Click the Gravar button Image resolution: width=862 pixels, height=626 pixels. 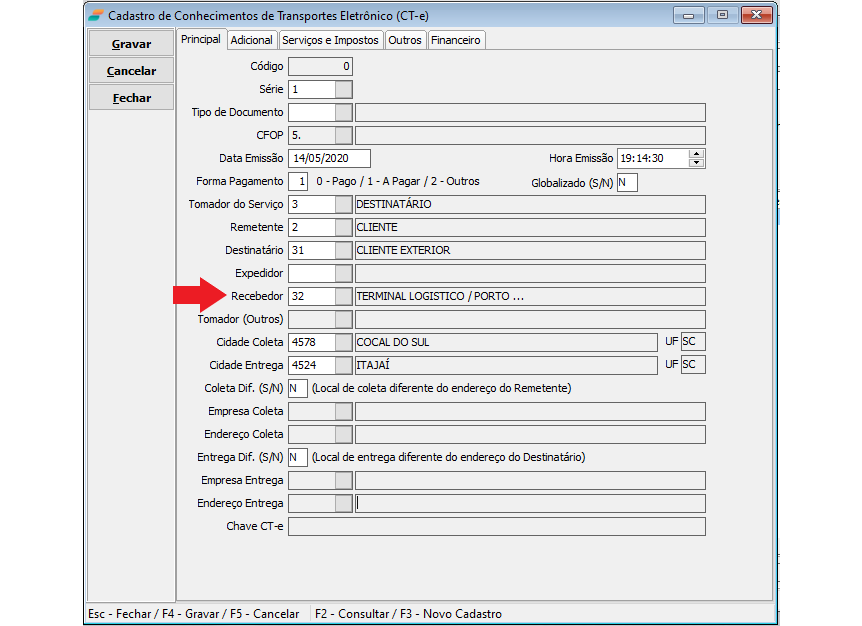pos(131,44)
